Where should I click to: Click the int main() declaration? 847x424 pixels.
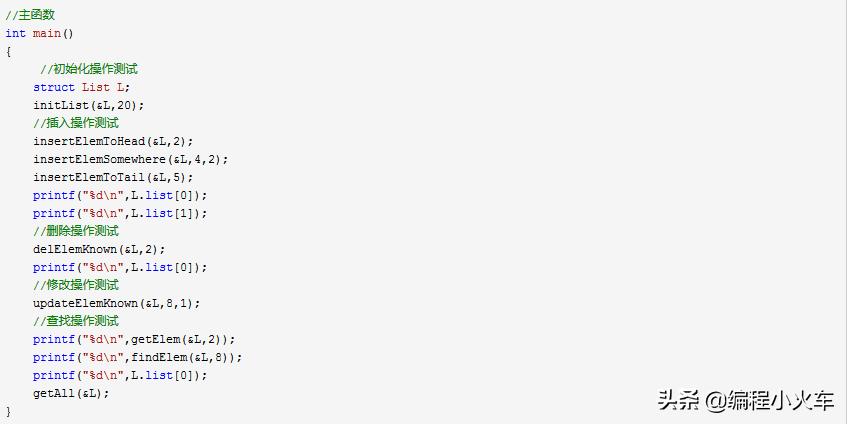pos(40,33)
